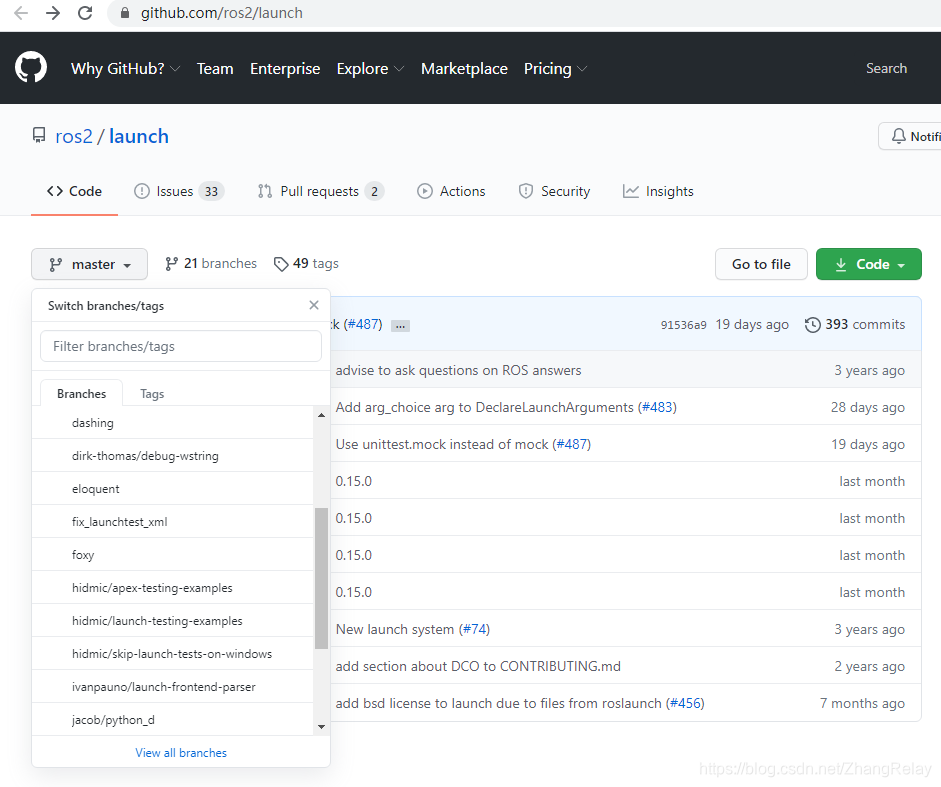The height and width of the screenshot is (787, 941).
Task: Expand the Explore menu chevron
Action: (x=399, y=69)
